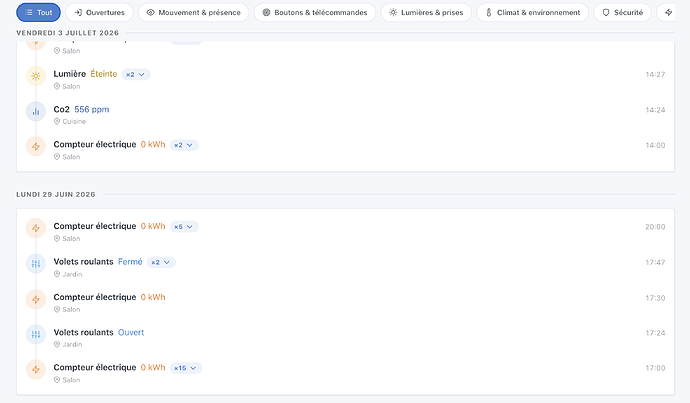
Task: Expand x2 group of Volets roulants Fermé
Action: [161, 262]
